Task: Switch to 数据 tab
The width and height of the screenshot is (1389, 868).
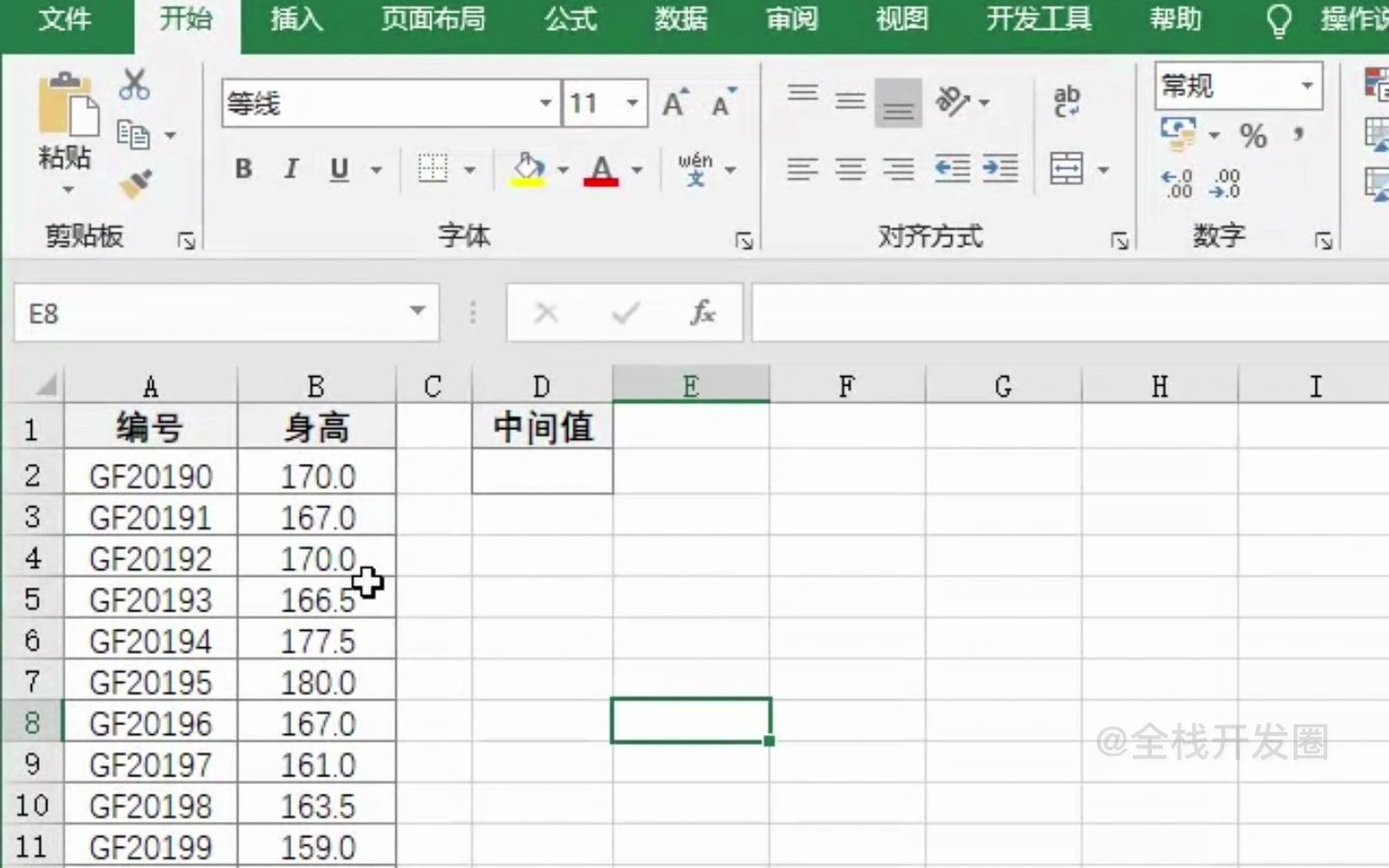Action: click(681, 19)
